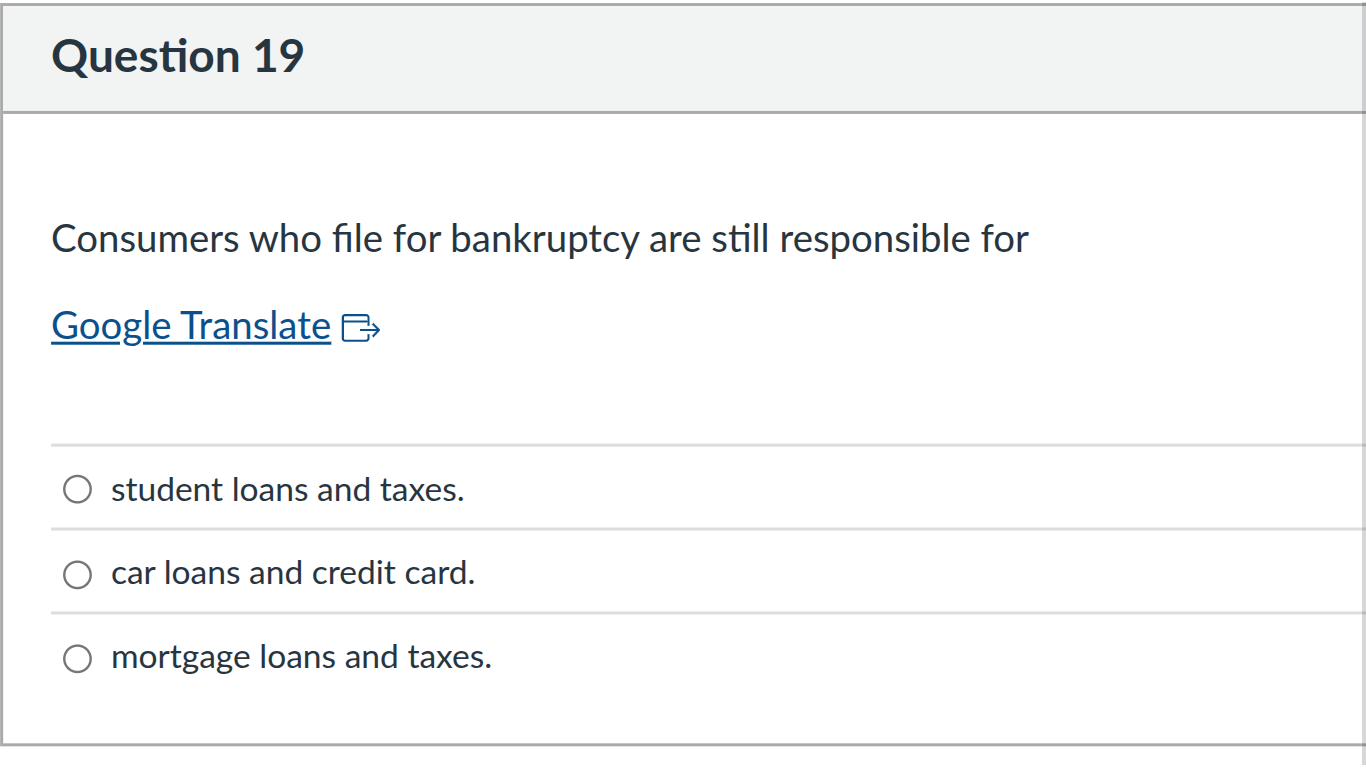The width and height of the screenshot is (1366, 768).
Task: Translate the question via Google Translate
Action: 190,325
